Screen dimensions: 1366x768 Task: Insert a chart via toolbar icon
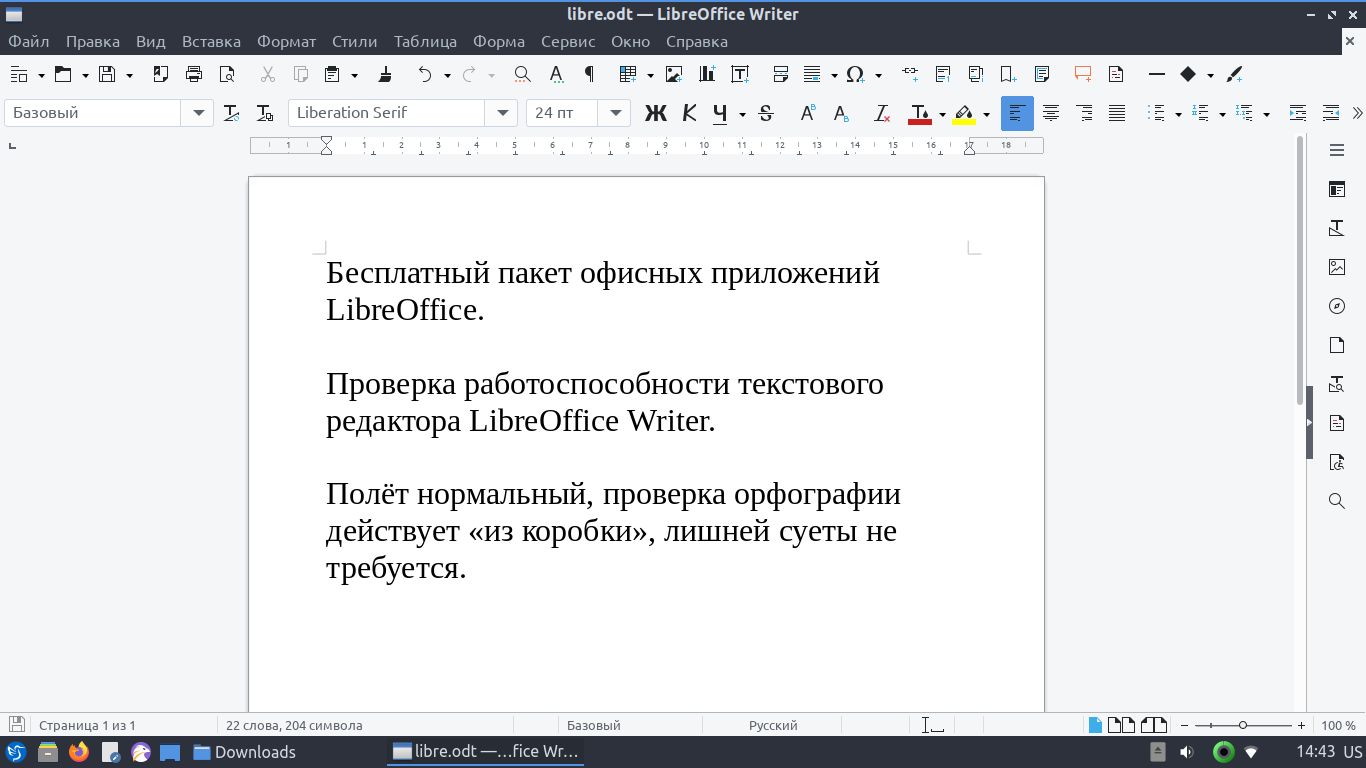pyautogui.click(x=707, y=74)
